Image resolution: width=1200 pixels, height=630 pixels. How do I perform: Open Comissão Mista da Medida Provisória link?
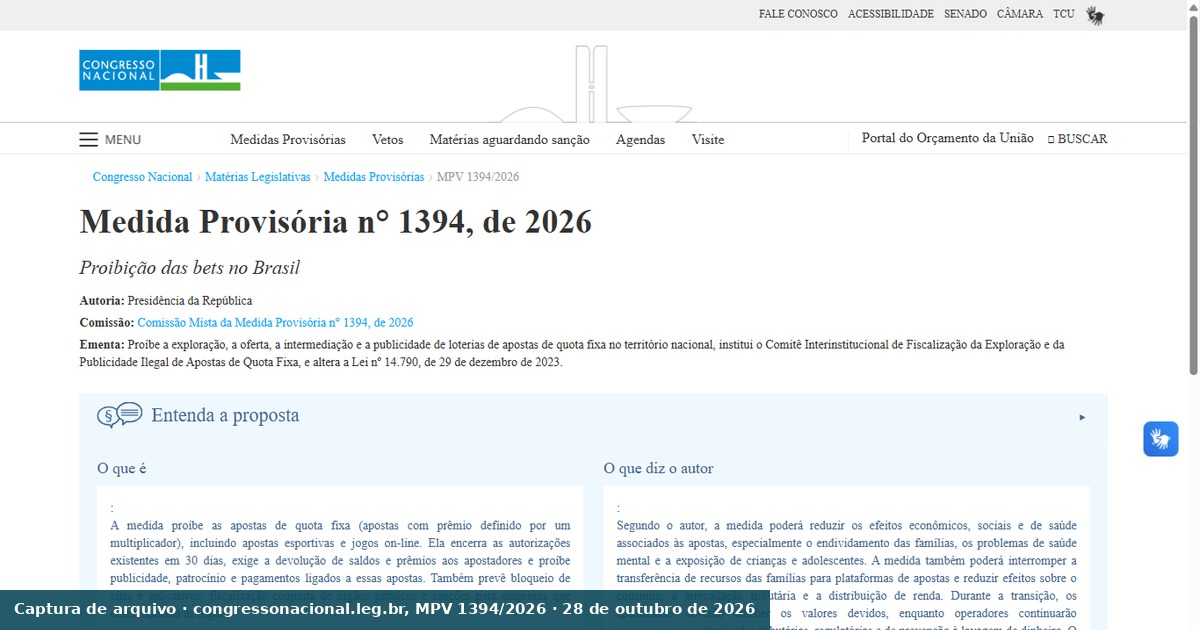tap(275, 323)
